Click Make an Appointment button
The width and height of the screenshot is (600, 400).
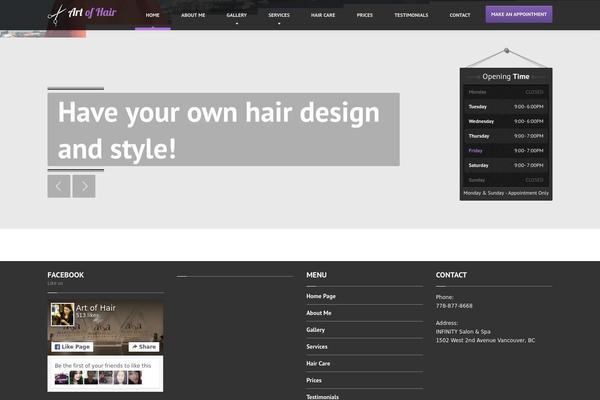coord(518,14)
